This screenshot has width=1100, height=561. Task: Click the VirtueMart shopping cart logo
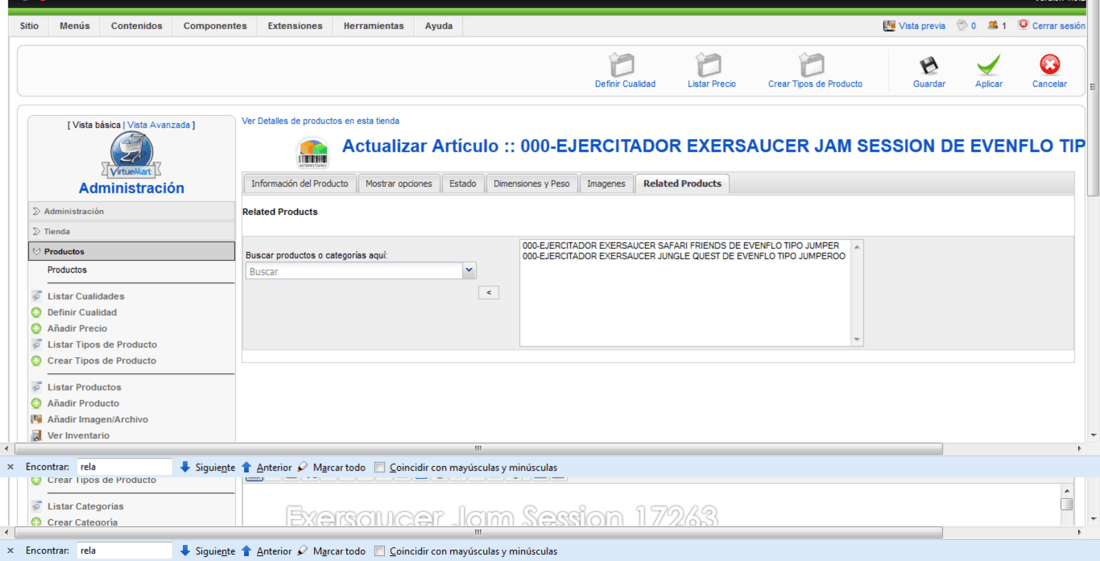(x=131, y=154)
